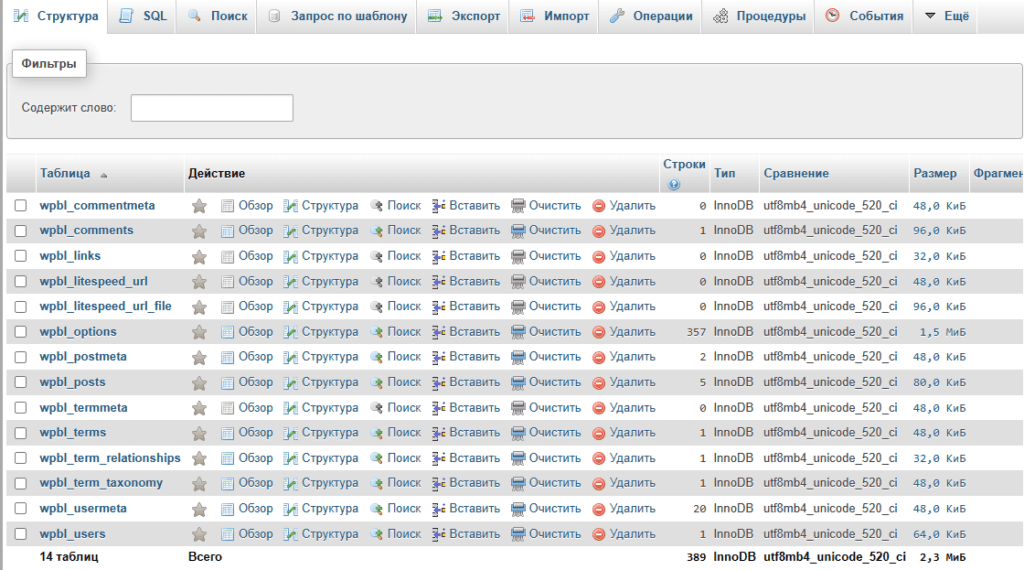Check the wpbl_comments table checkbox

[21, 231]
